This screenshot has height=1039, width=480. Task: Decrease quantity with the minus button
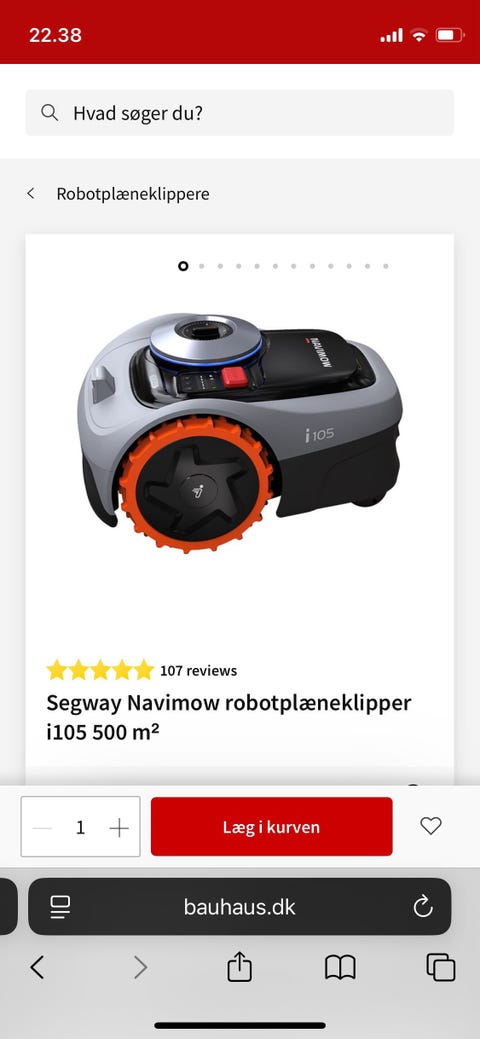click(42, 828)
